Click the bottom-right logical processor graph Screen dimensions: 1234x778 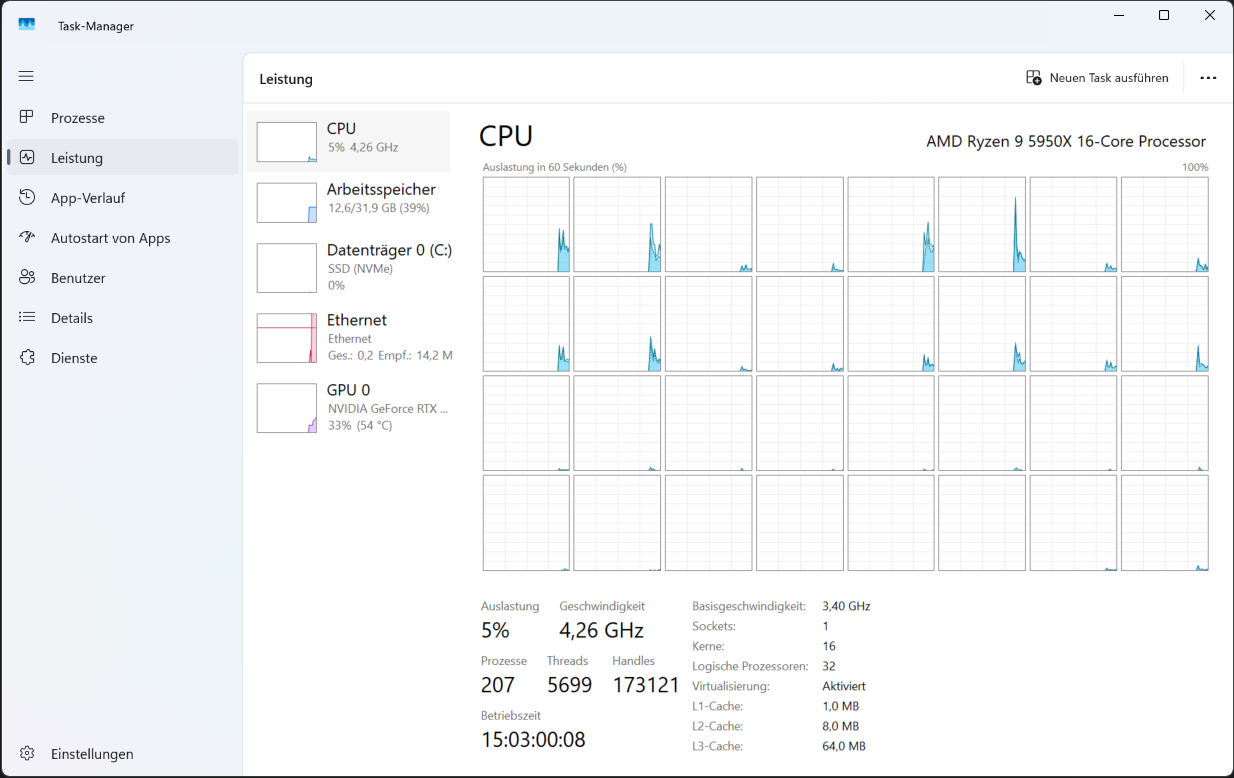(1164, 523)
